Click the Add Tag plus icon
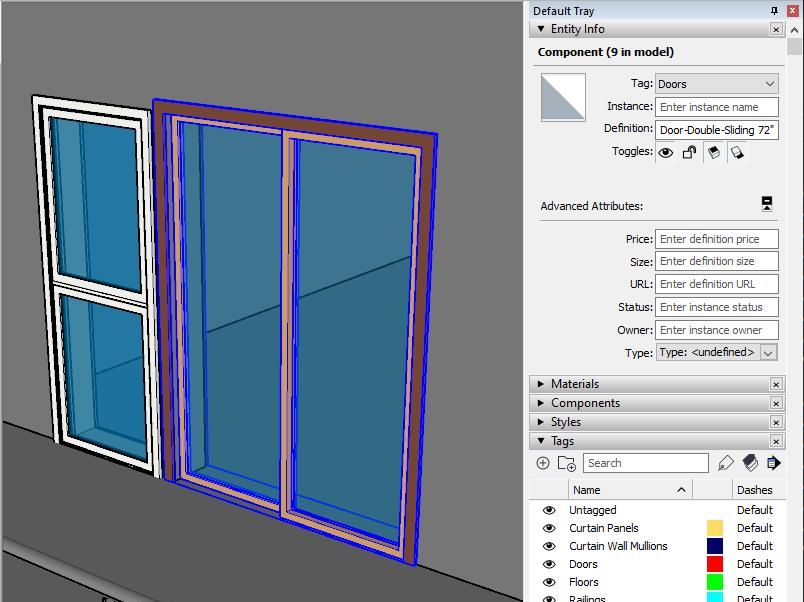This screenshot has height=602, width=804. pos(543,463)
